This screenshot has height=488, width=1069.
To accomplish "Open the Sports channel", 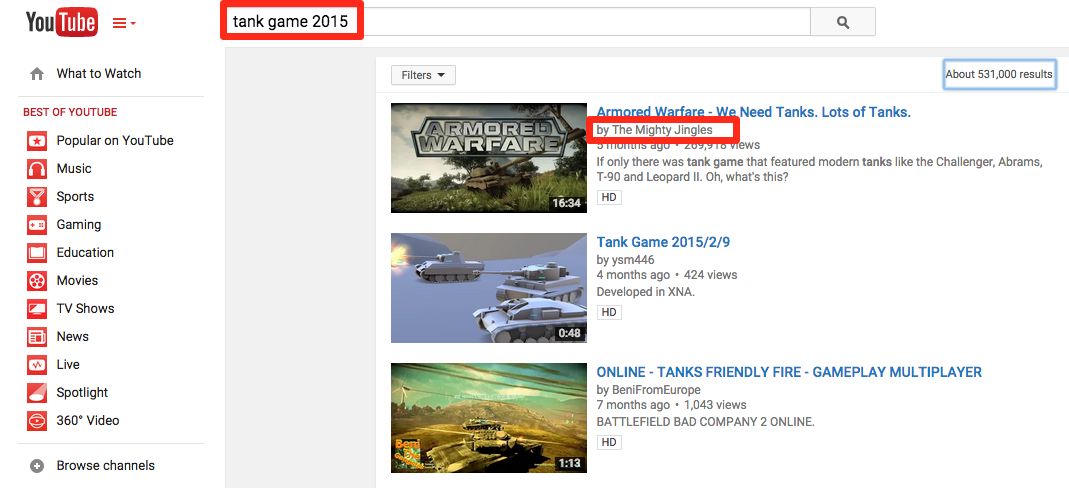I will (x=75, y=196).
